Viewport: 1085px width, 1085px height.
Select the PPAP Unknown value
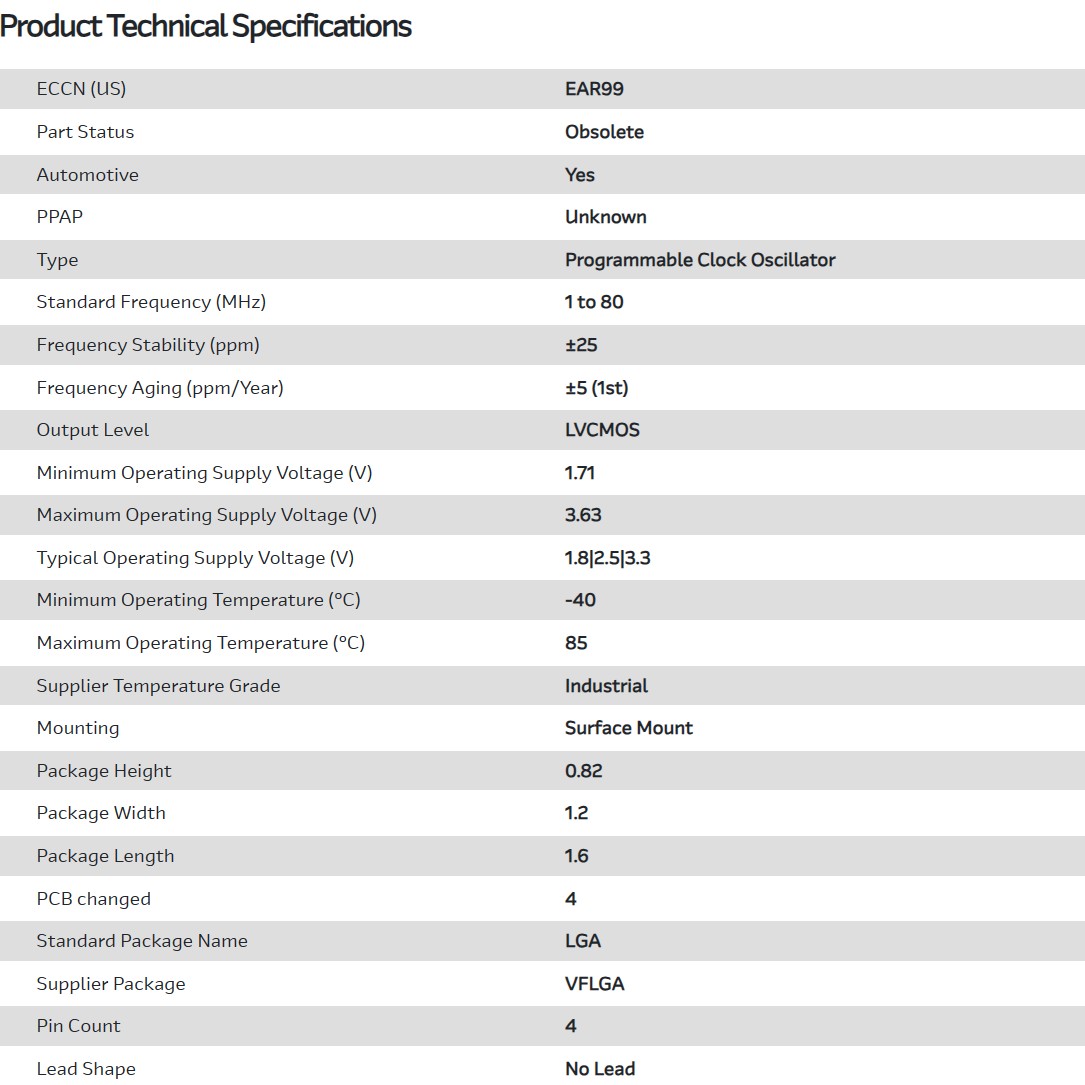(605, 217)
